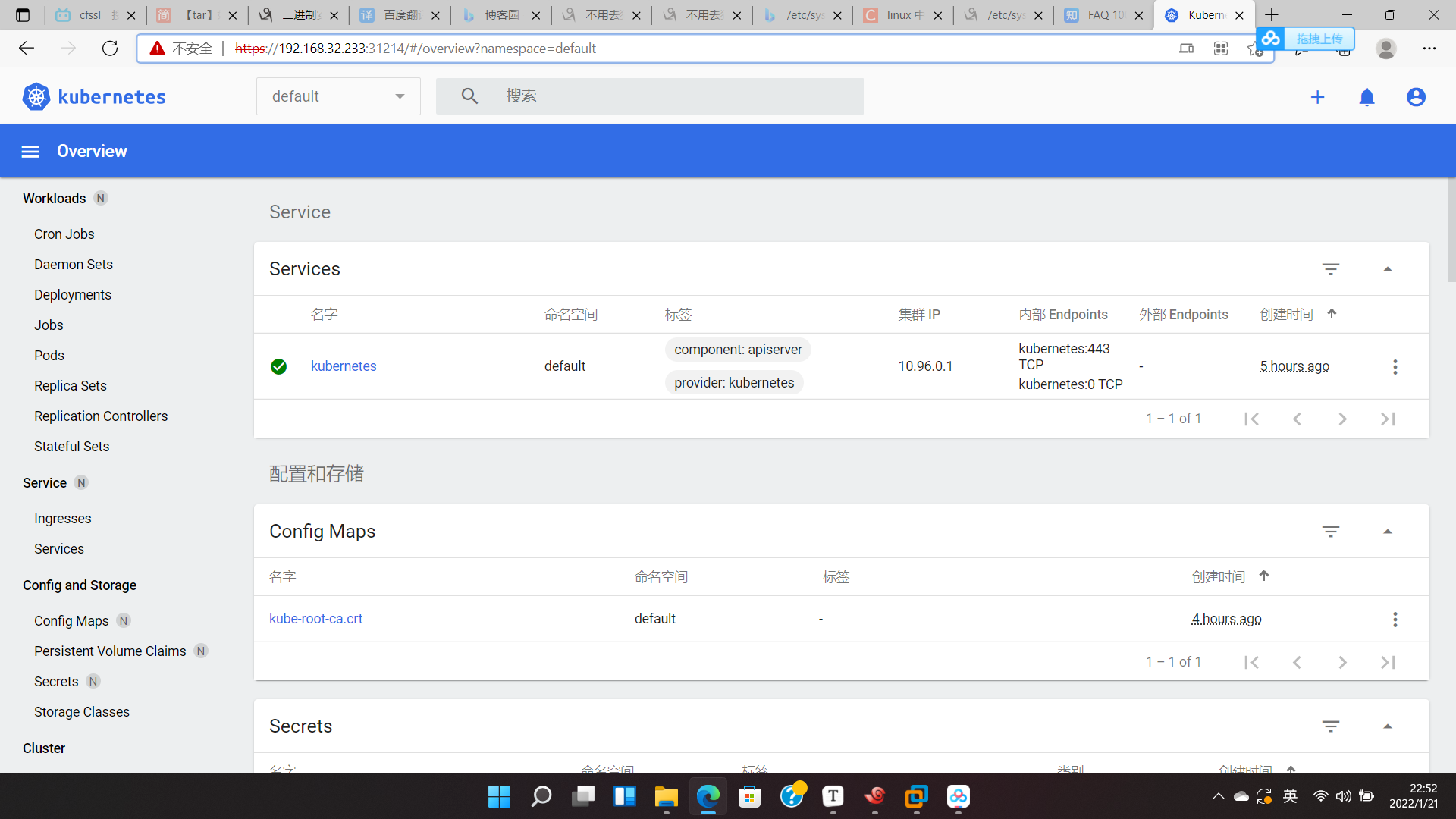1456x819 pixels.
Task: Click the 'provider: kubernetes' label chip
Action: point(734,383)
